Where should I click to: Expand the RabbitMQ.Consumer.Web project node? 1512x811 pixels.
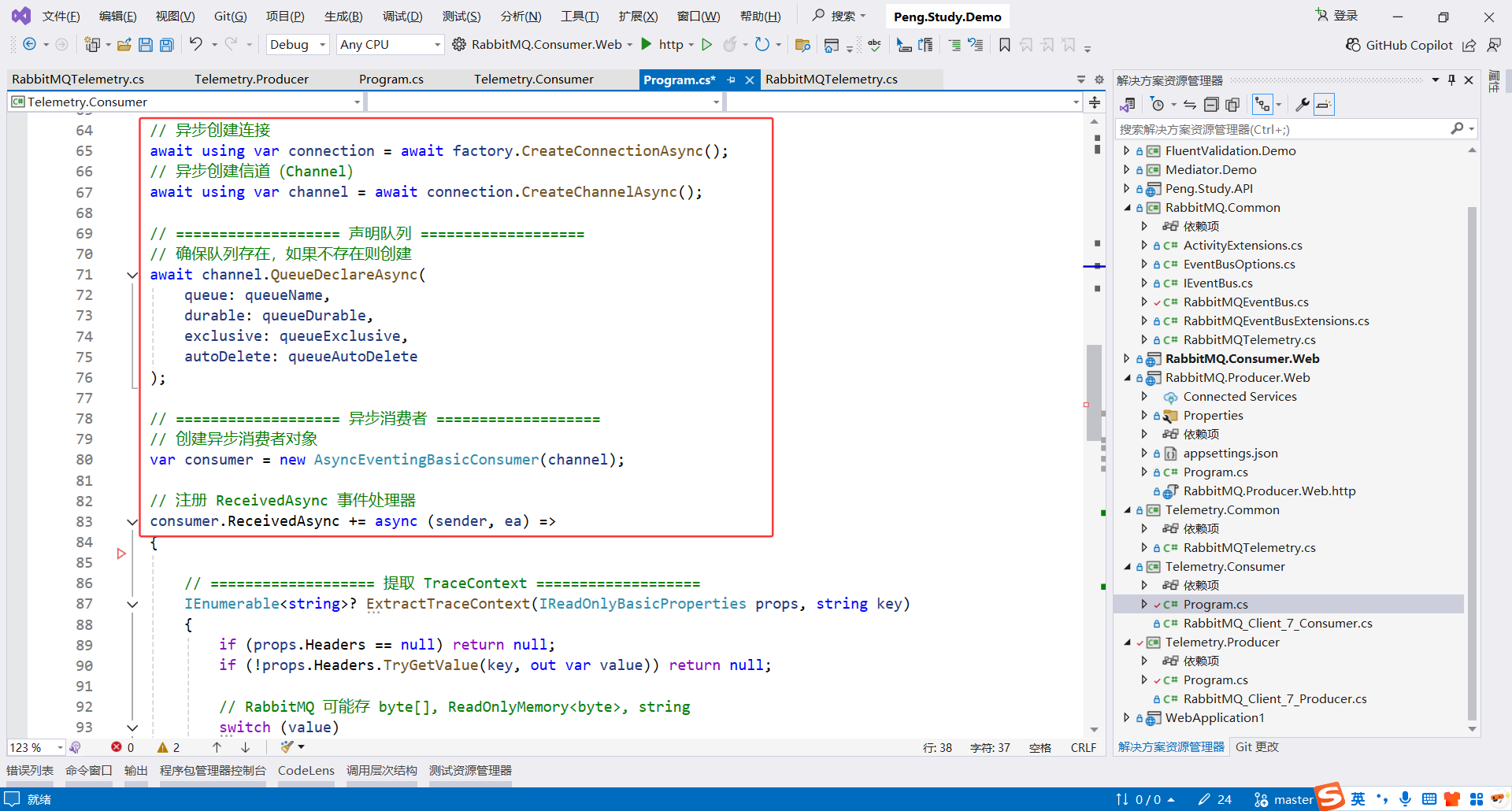pyautogui.click(x=1126, y=358)
